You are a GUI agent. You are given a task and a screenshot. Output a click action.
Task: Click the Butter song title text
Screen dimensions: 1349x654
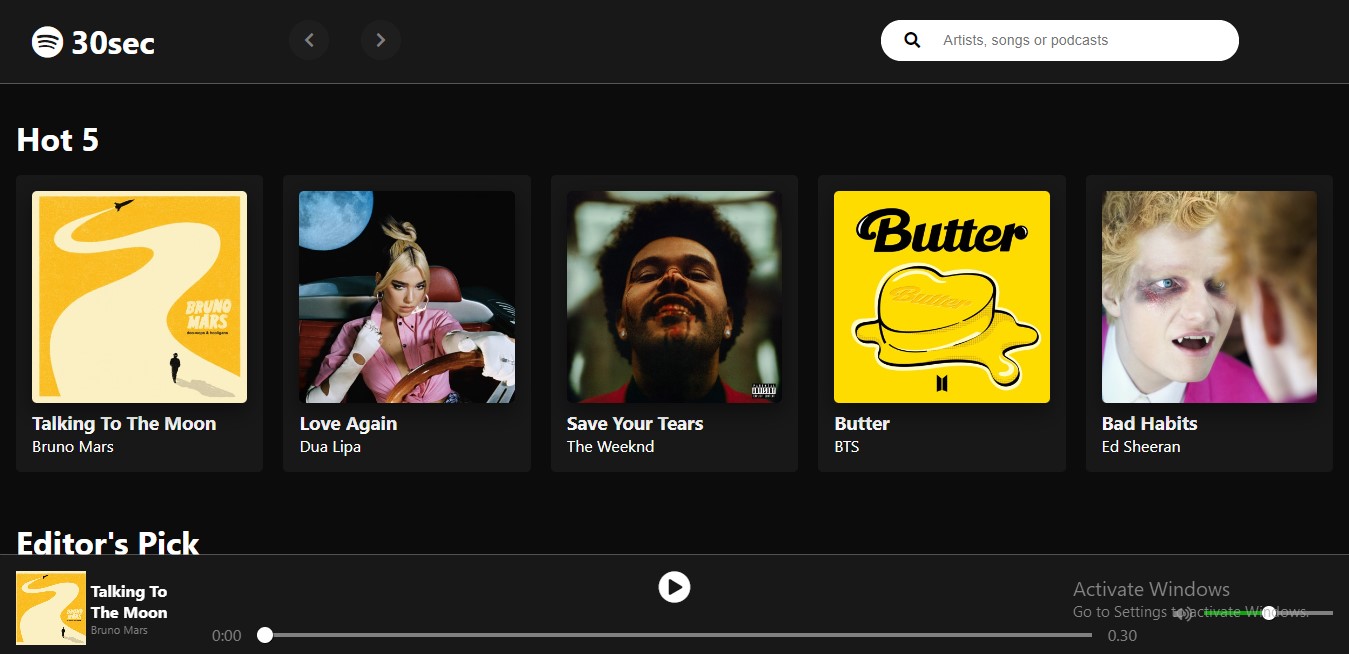(x=862, y=424)
